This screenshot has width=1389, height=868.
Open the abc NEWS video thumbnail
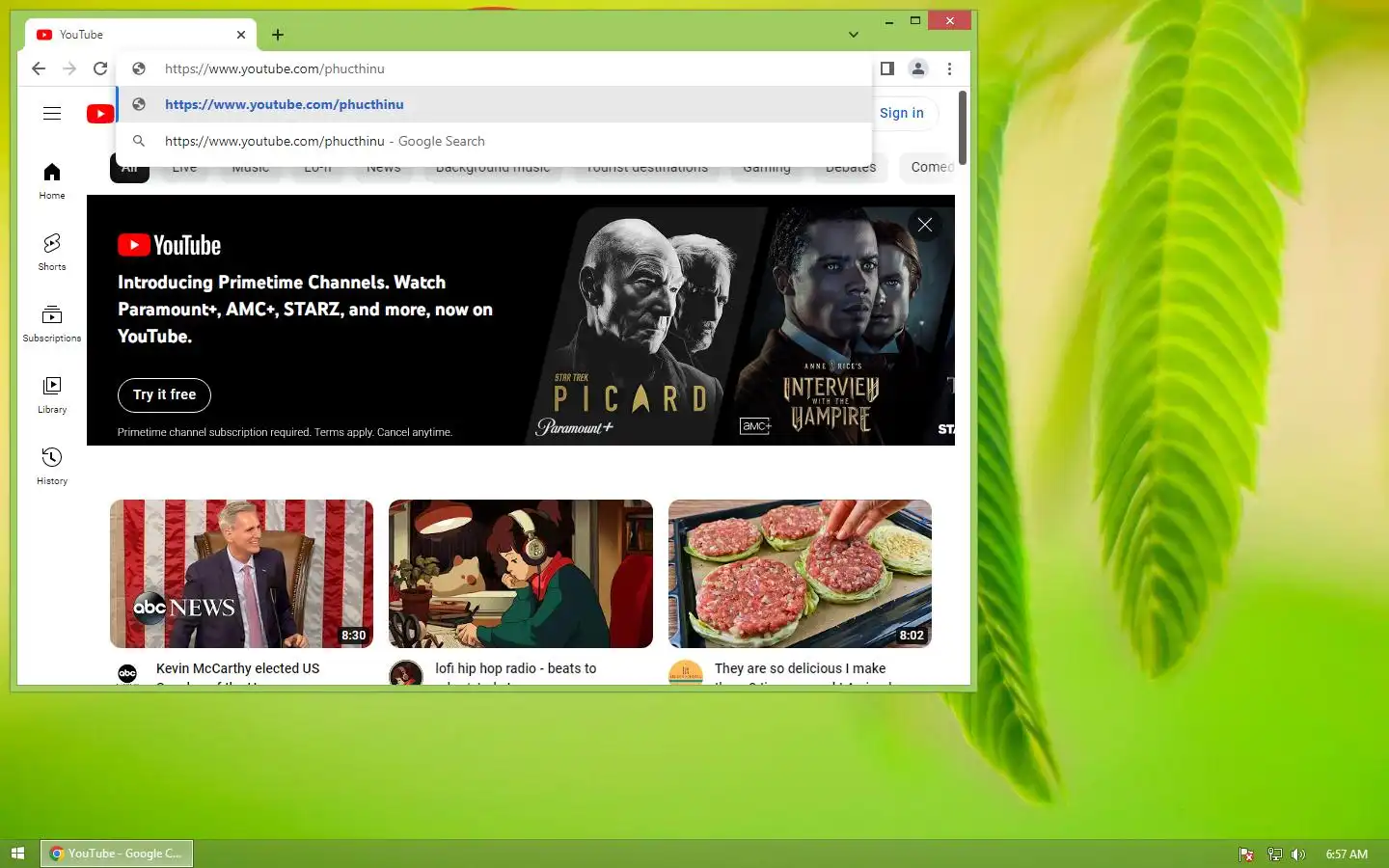pyautogui.click(x=241, y=574)
